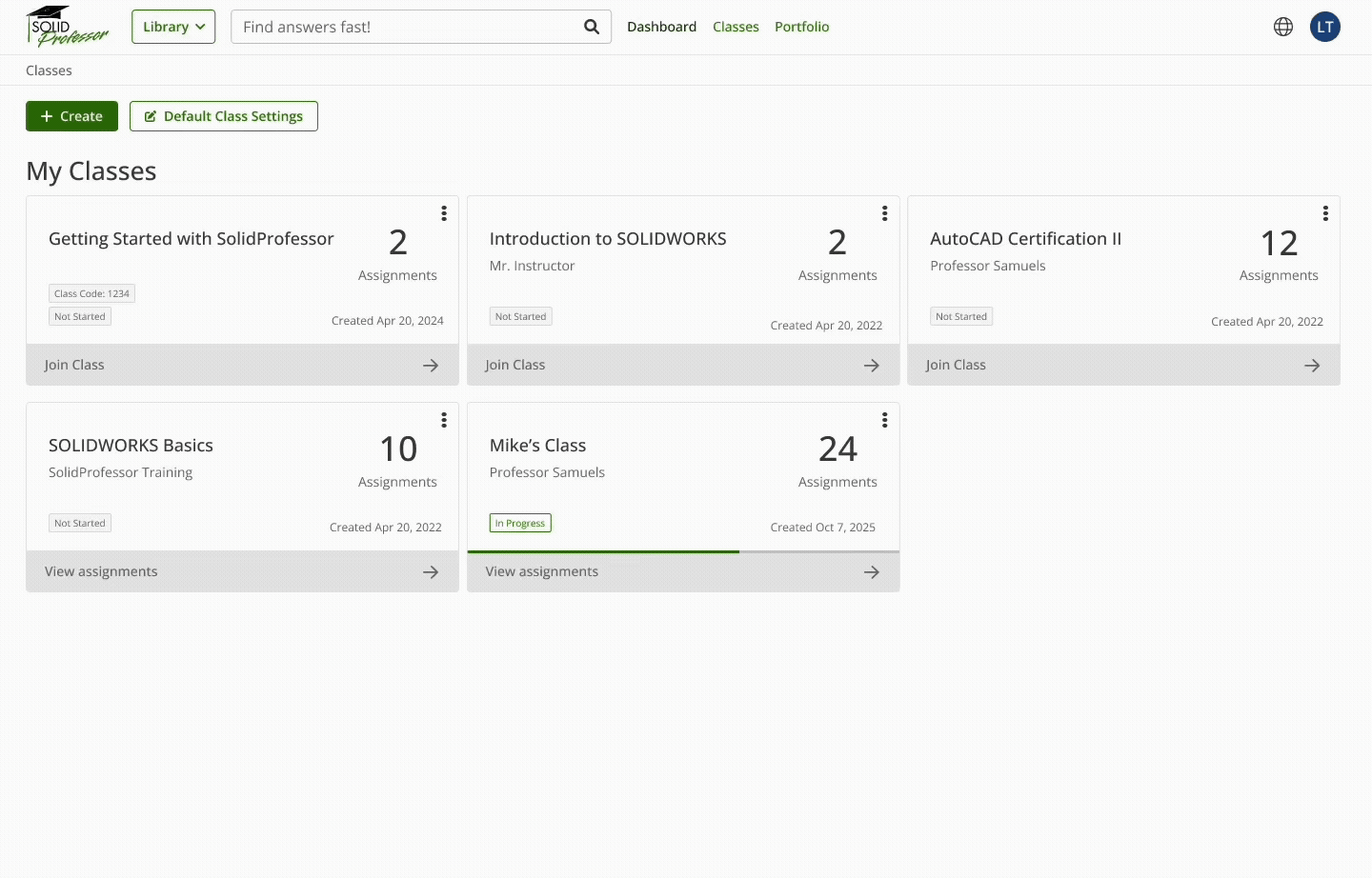The width and height of the screenshot is (1372, 878).
Task: Click the SolidProfessor logo
Action: pyautogui.click(x=67, y=27)
